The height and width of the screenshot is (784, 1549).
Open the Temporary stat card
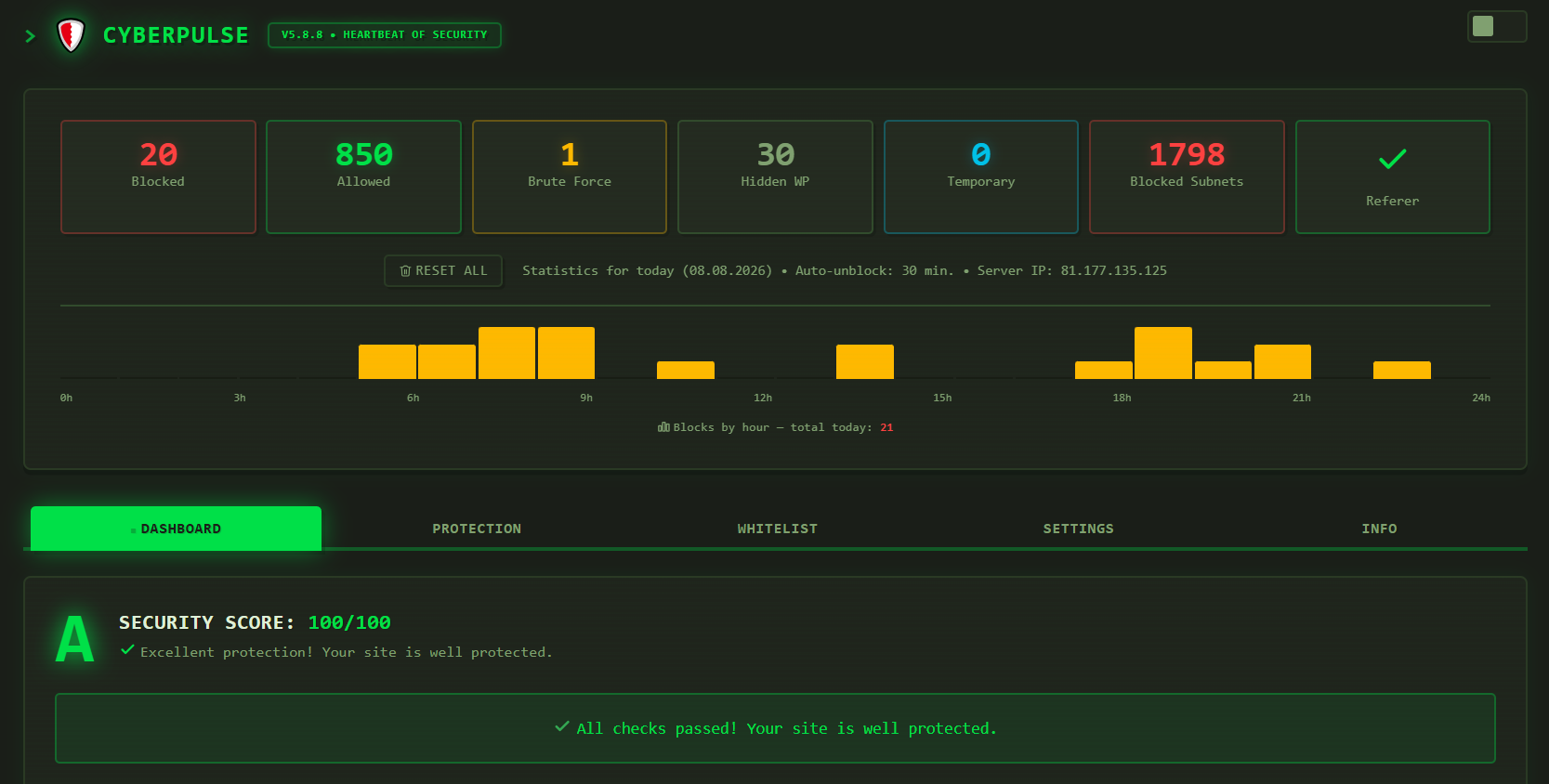tap(981, 176)
